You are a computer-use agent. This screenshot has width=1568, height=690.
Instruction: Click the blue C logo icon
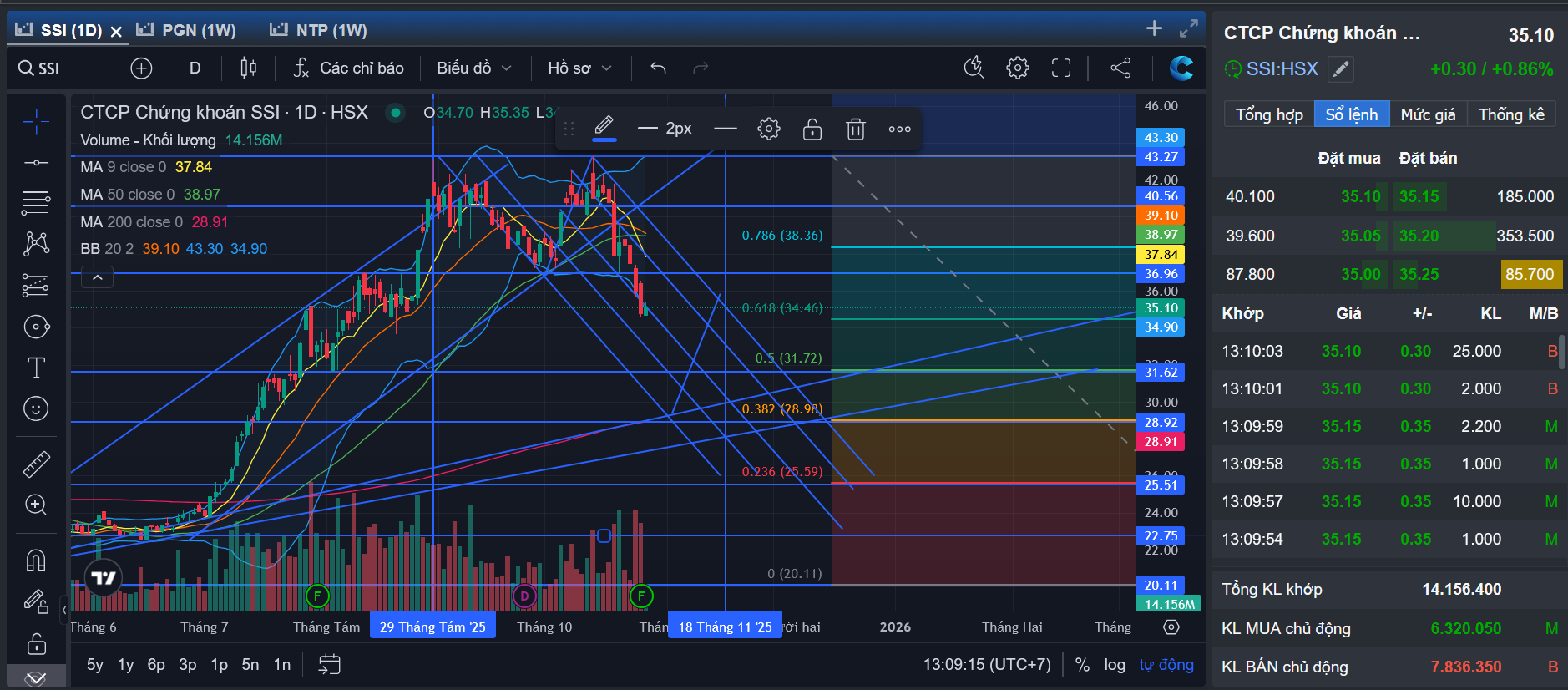[x=1181, y=68]
